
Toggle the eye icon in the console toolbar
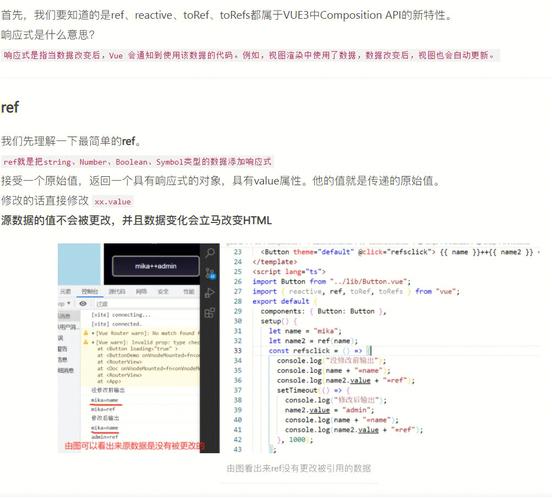[x=83, y=304]
